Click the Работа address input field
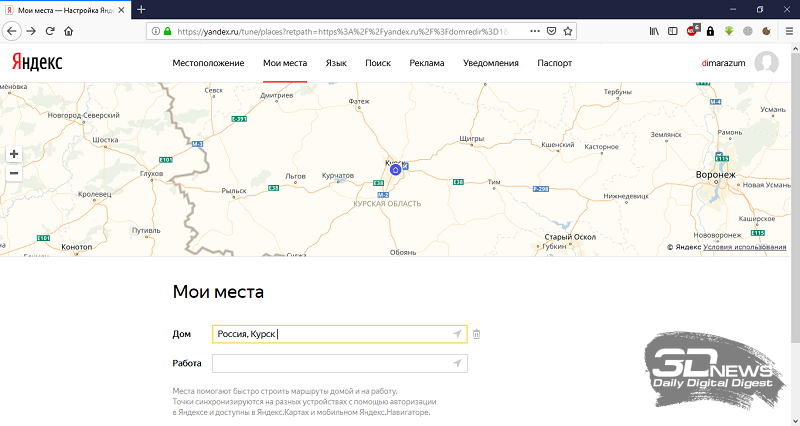The image size is (800, 426). click(340, 363)
